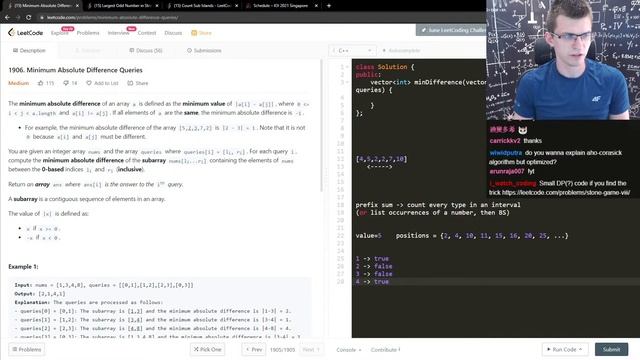Close the Count Sub Islands browser tab
This screenshot has height=360, width=640.
coord(236,6)
